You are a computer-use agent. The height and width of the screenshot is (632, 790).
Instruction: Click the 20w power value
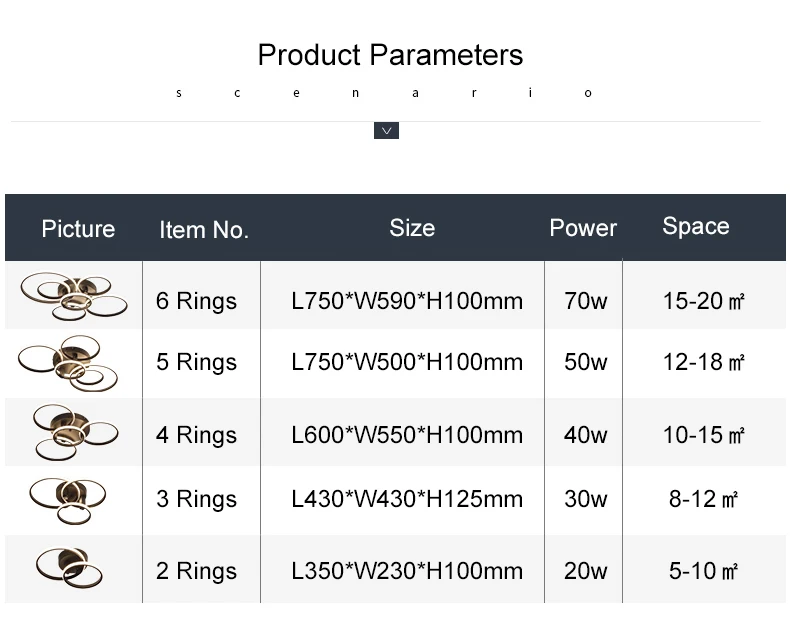[x=585, y=571]
